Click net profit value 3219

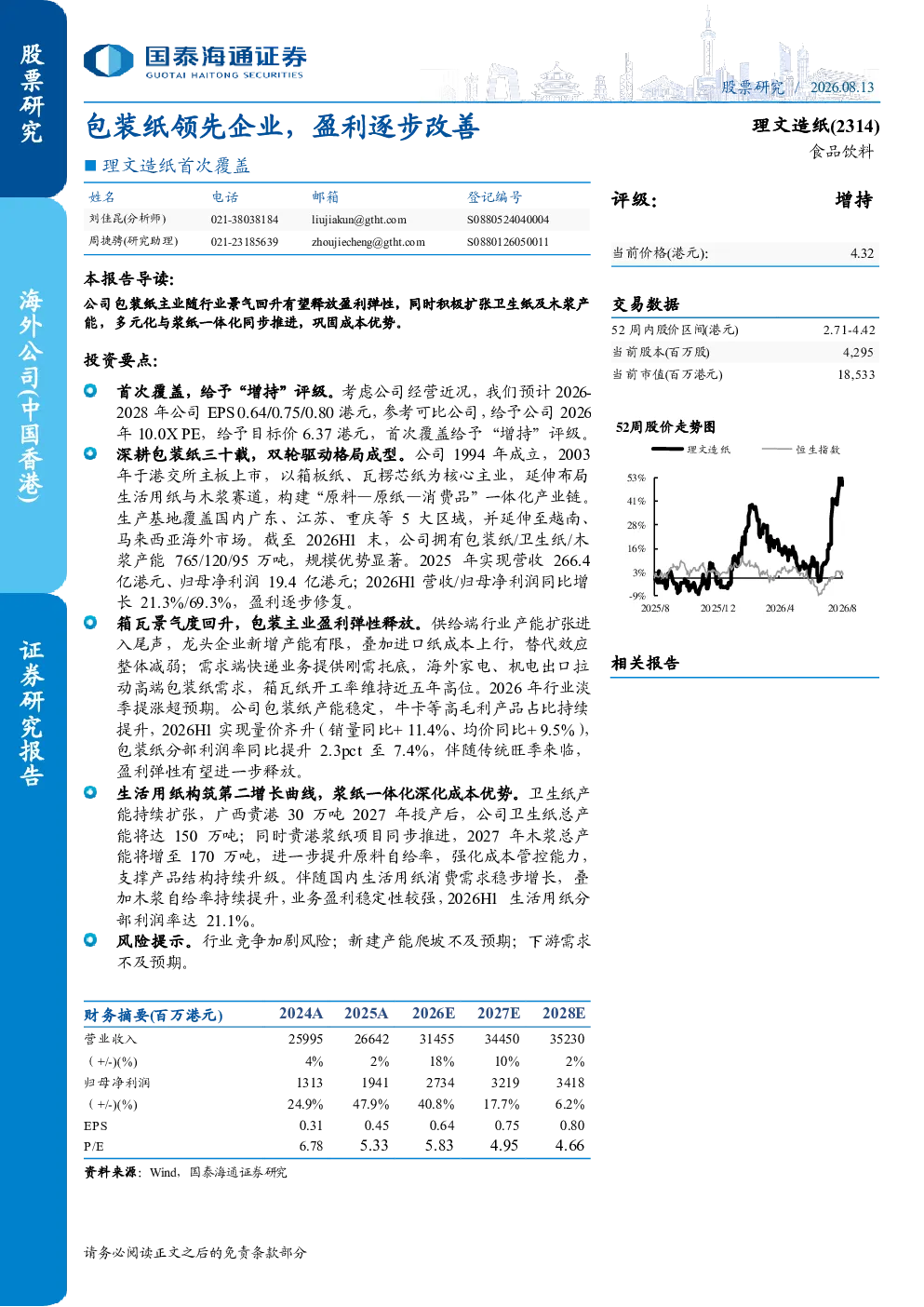click(505, 1083)
